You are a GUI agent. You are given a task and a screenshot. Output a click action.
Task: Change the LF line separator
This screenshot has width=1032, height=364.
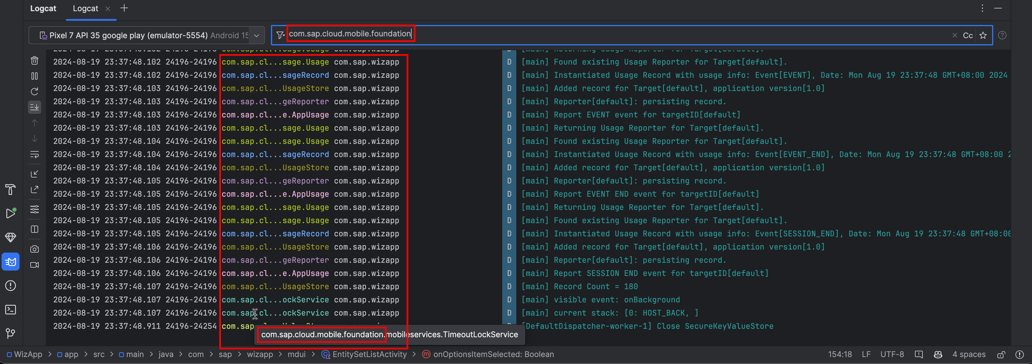point(866,354)
